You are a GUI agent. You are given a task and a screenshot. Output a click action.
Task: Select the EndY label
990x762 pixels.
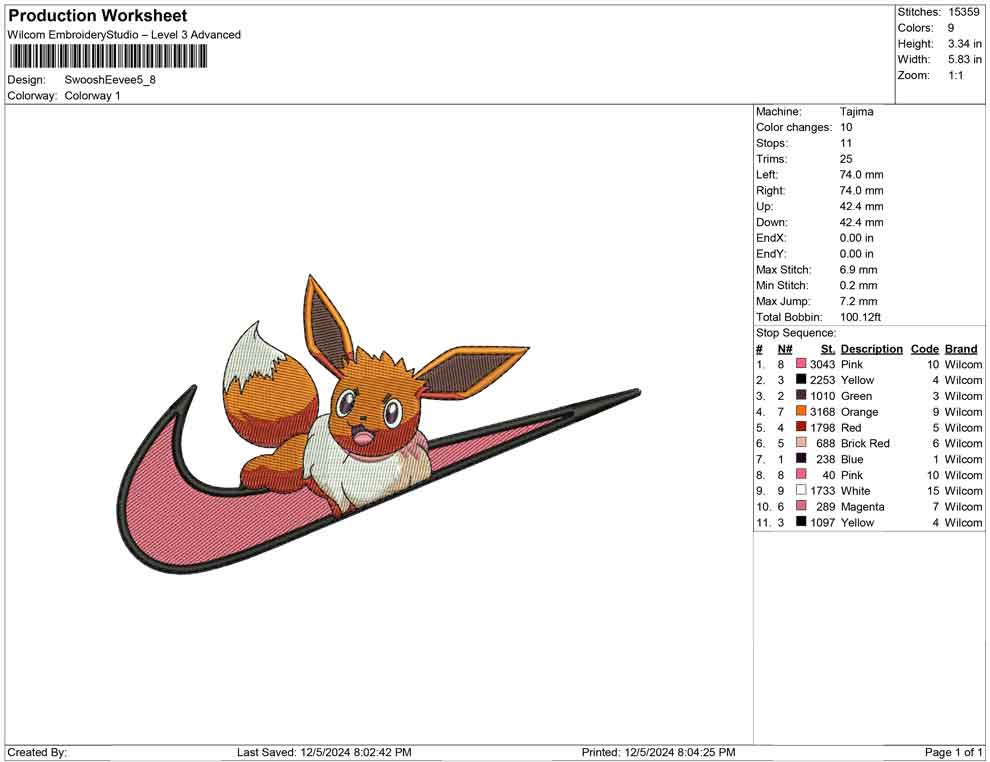tap(770, 254)
